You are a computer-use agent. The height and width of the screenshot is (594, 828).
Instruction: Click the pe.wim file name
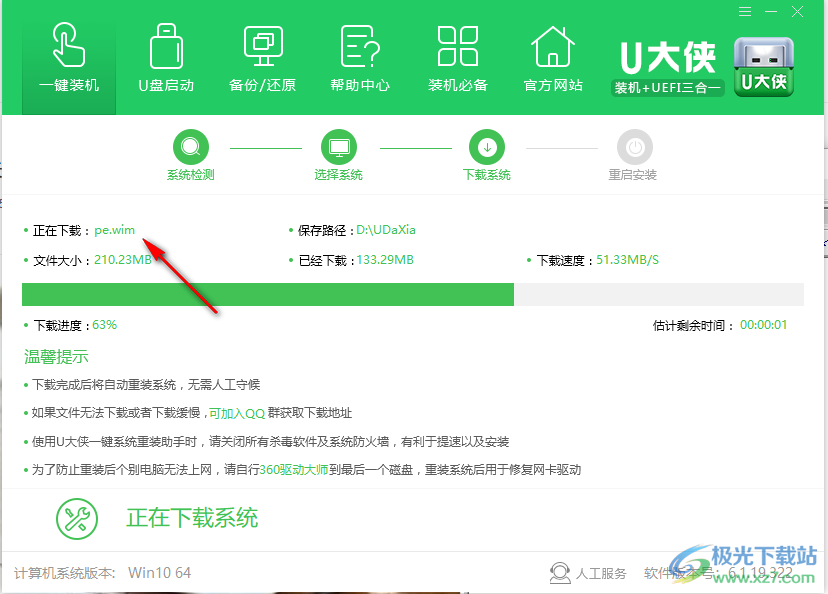pyautogui.click(x=115, y=230)
